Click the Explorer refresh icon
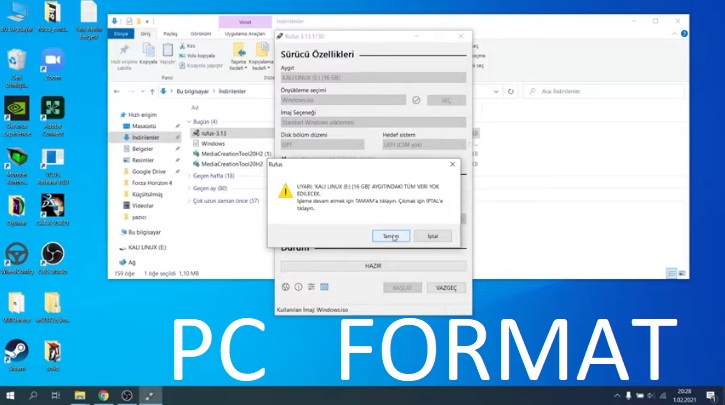The width and height of the screenshot is (725, 405). [510, 92]
